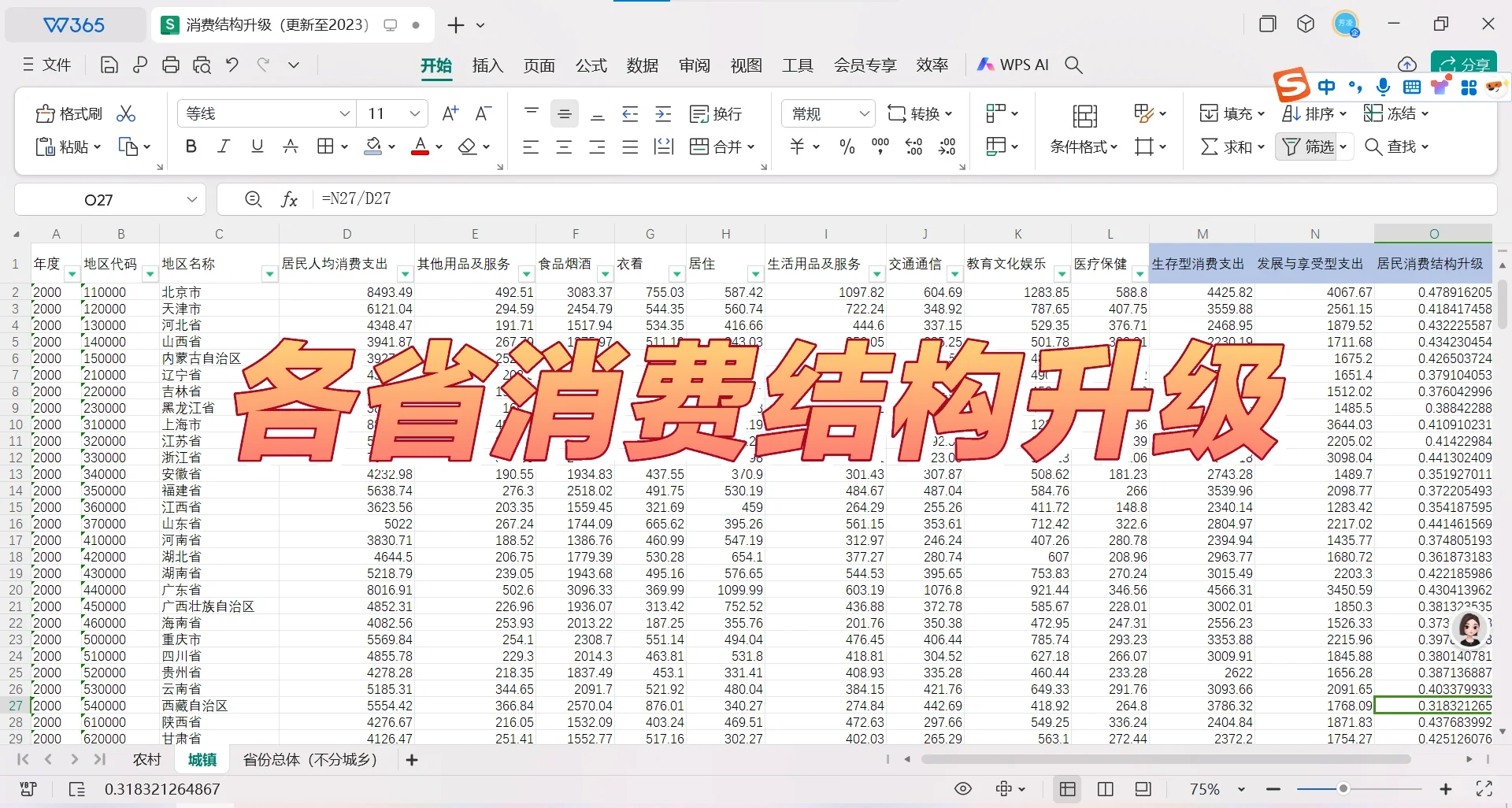1512x808 pixels.
Task: Click the zoom slider handle
Action: click(1343, 789)
